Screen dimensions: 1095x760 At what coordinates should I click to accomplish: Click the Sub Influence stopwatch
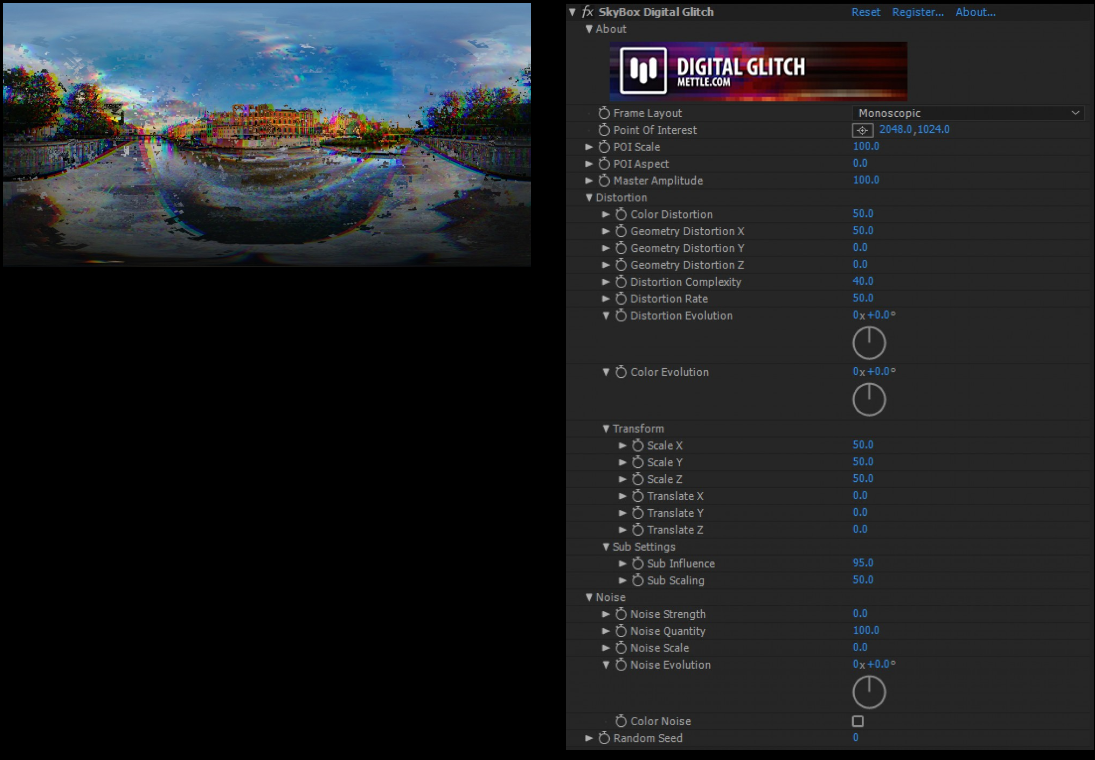point(638,564)
